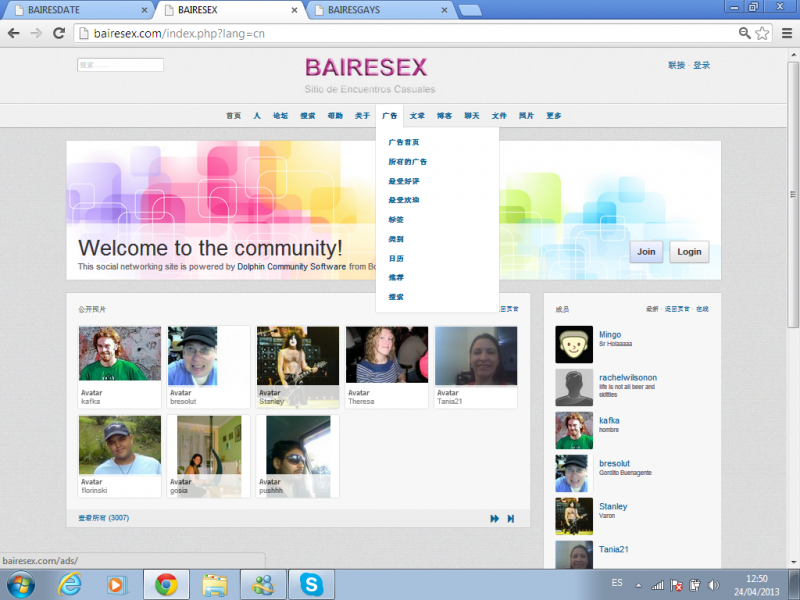Click the BAIRESEX site logo

coord(366,68)
